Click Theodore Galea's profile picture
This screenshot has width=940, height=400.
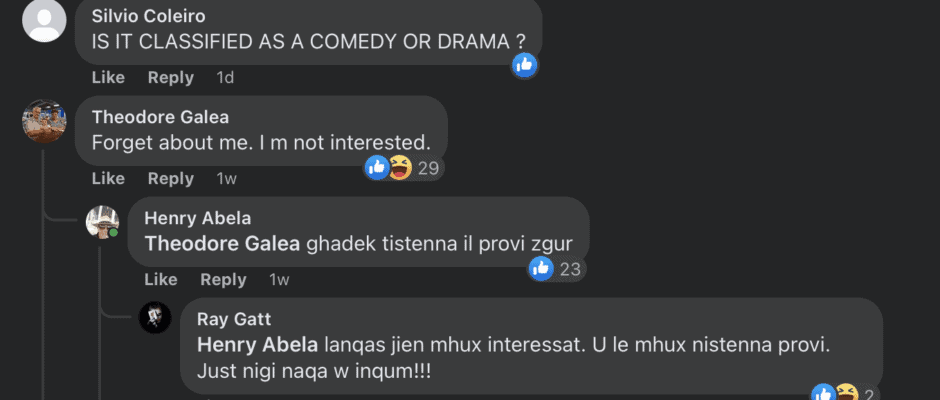[x=44, y=122]
